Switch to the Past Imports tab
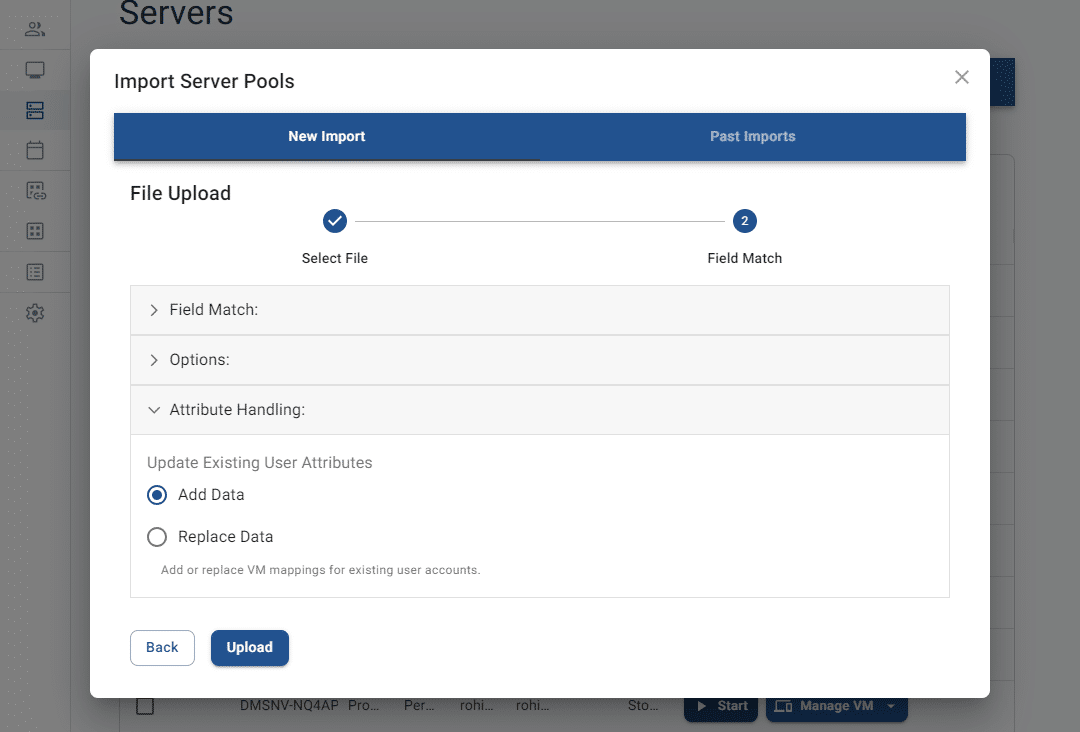 (x=752, y=137)
